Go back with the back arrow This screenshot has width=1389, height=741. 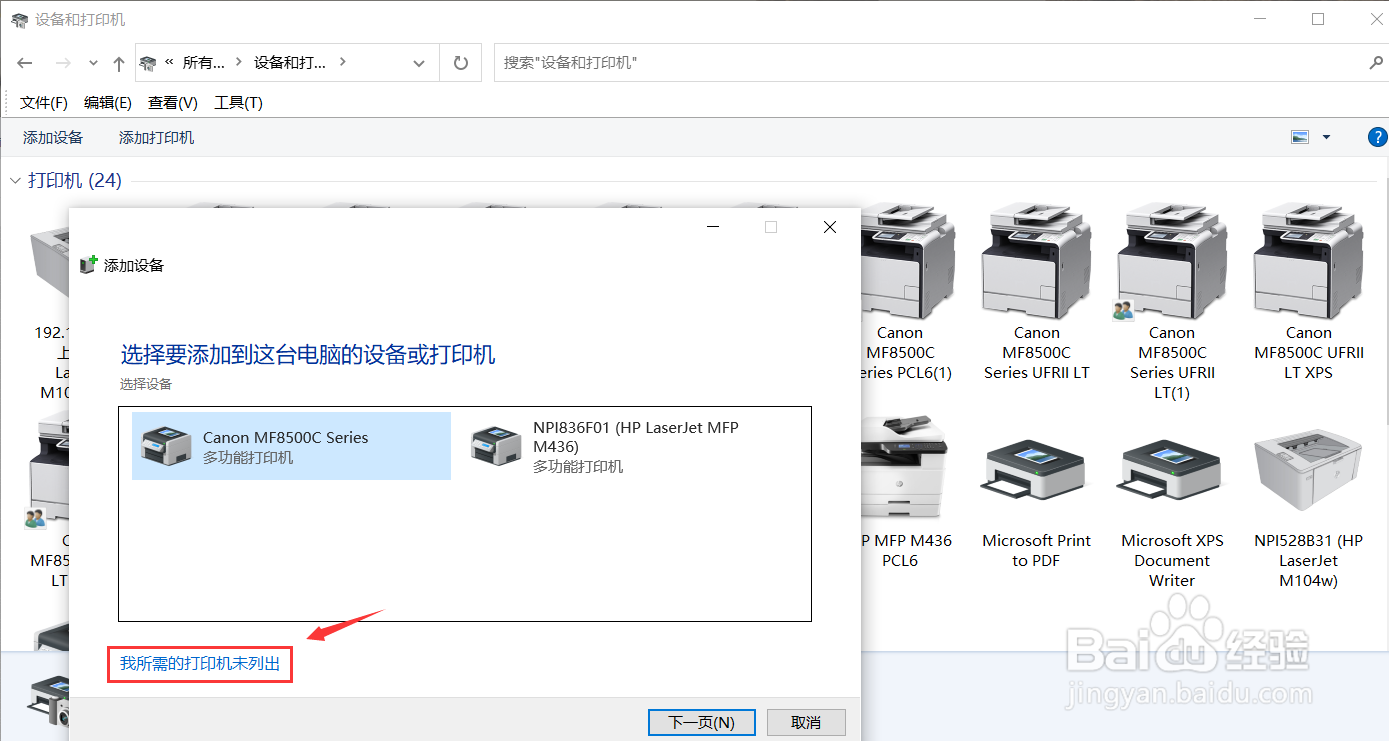click(25, 63)
